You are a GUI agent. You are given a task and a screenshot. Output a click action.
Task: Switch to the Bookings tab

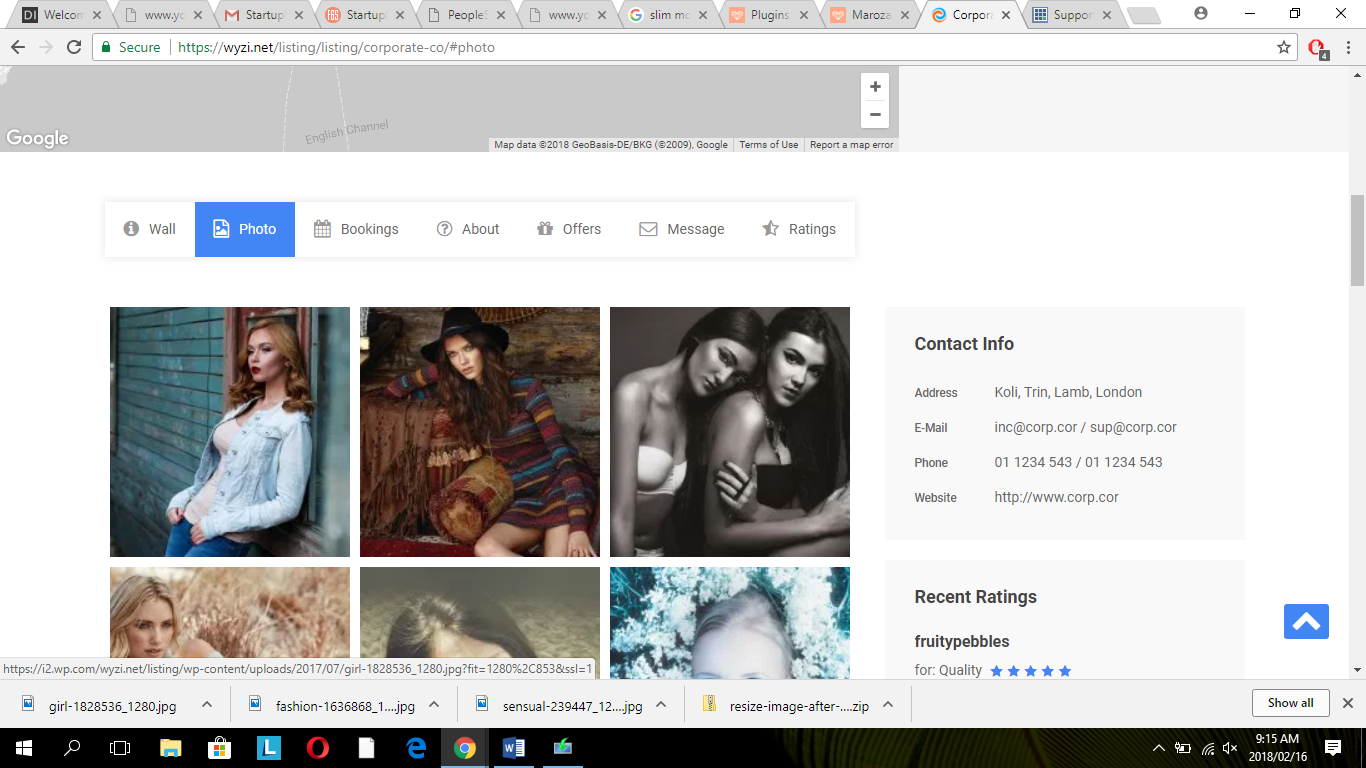click(355, 229)
